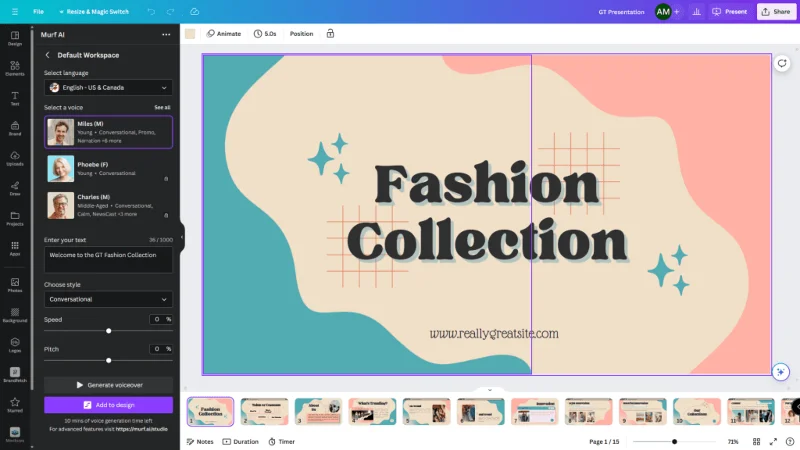Select page 4 What's Trending thumbnail
Viewport: 800px width, 450px height.
372,411
